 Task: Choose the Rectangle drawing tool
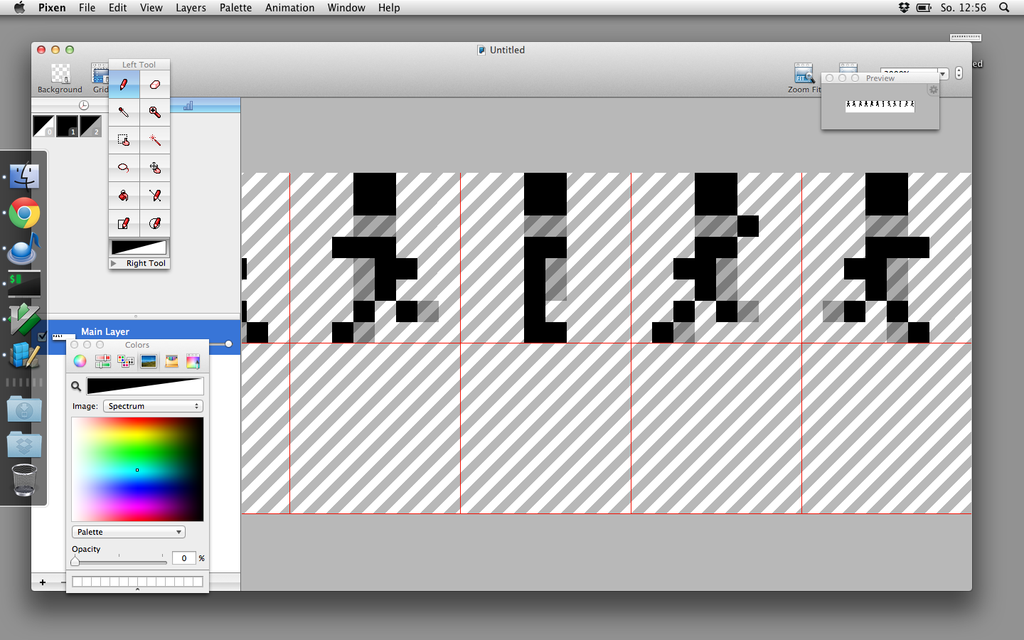[x=124, y=223]
